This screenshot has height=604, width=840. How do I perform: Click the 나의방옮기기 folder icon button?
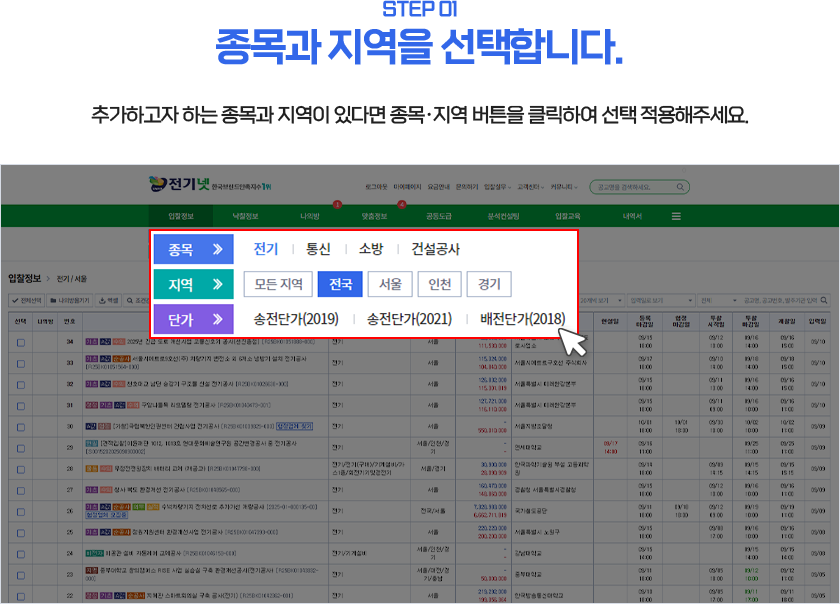point(70,301)
